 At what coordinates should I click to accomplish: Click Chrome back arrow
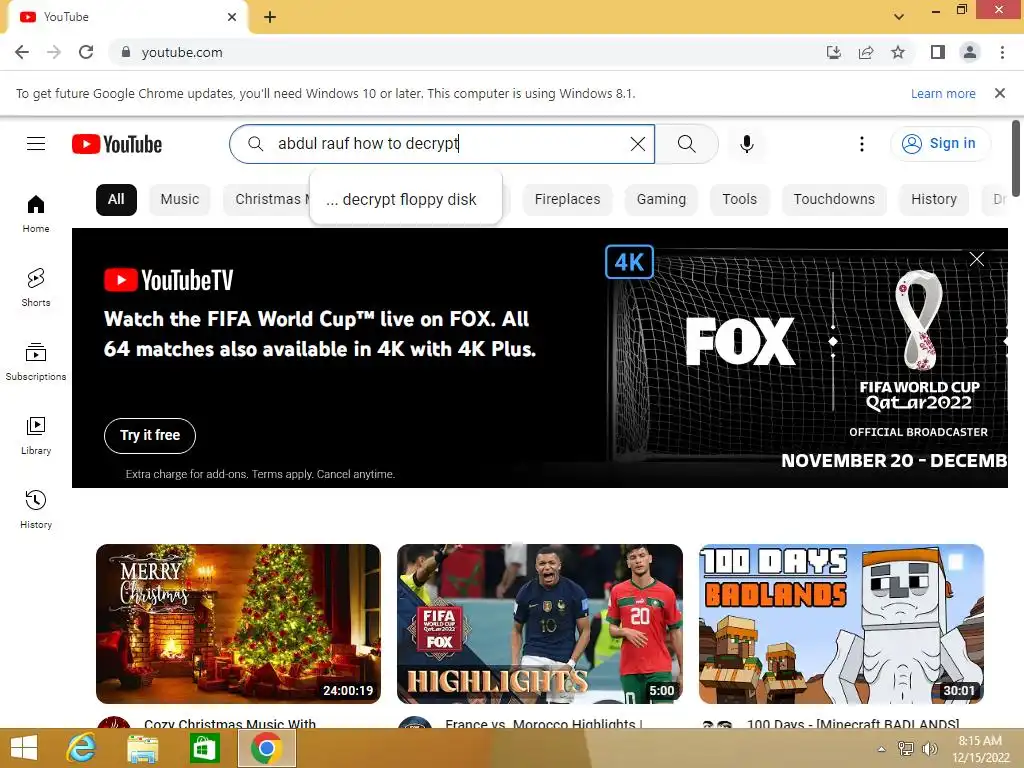22,52
